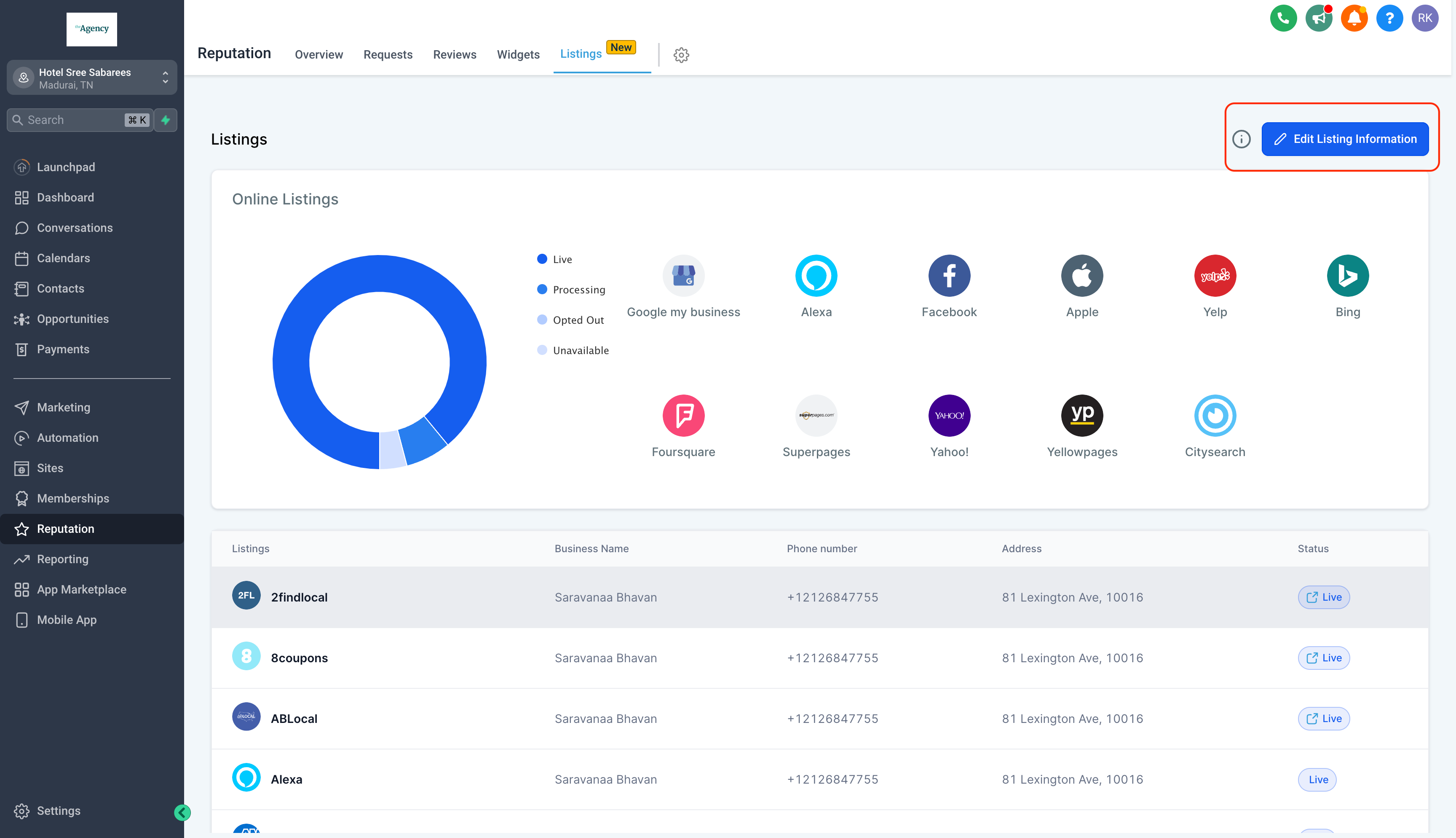Click the 8coupons row logo
The width and height of the screenshot is (1456, 838).
(x=246, y=656)
